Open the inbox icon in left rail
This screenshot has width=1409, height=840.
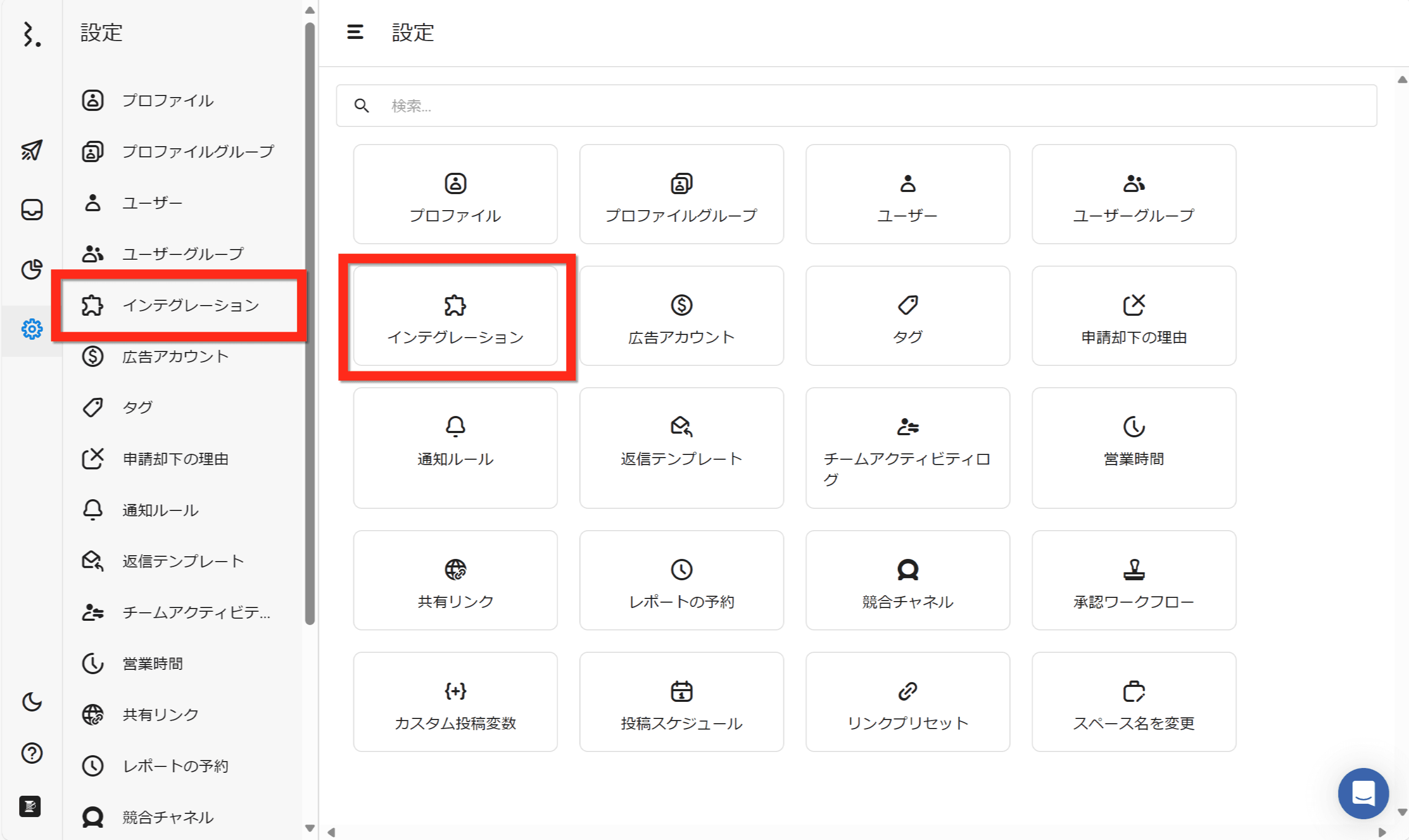tap(31, 210)
